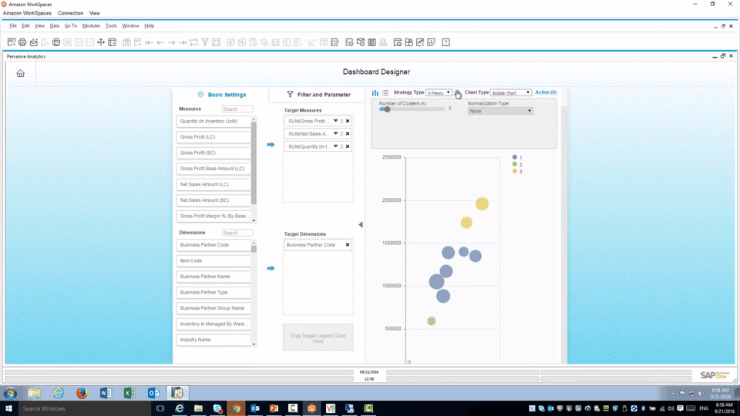The image size is (740, 416).
Task: Click the list view icon beside the chart icon
Action: coord(385,93)
